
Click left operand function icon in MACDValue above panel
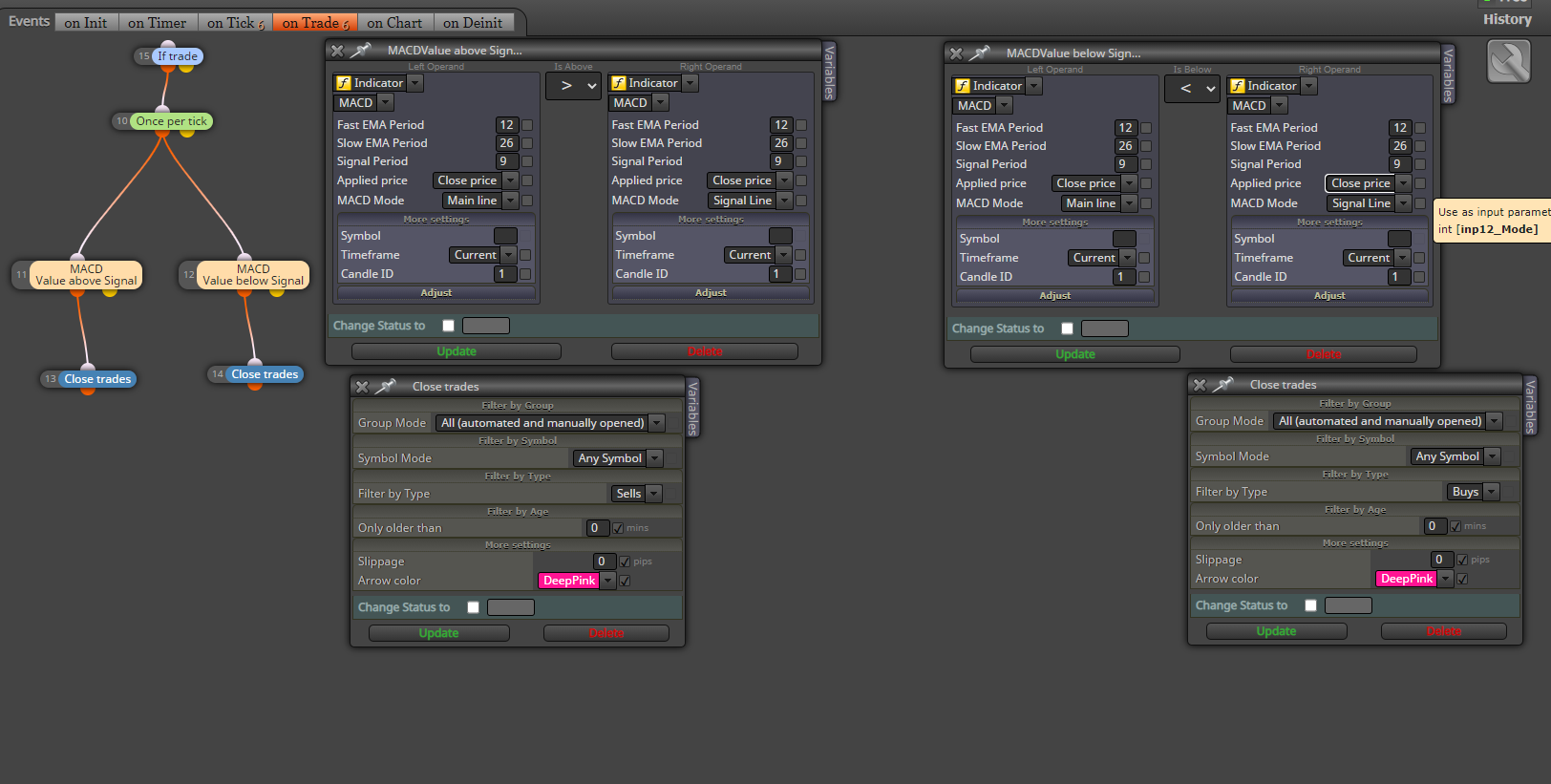344,83
